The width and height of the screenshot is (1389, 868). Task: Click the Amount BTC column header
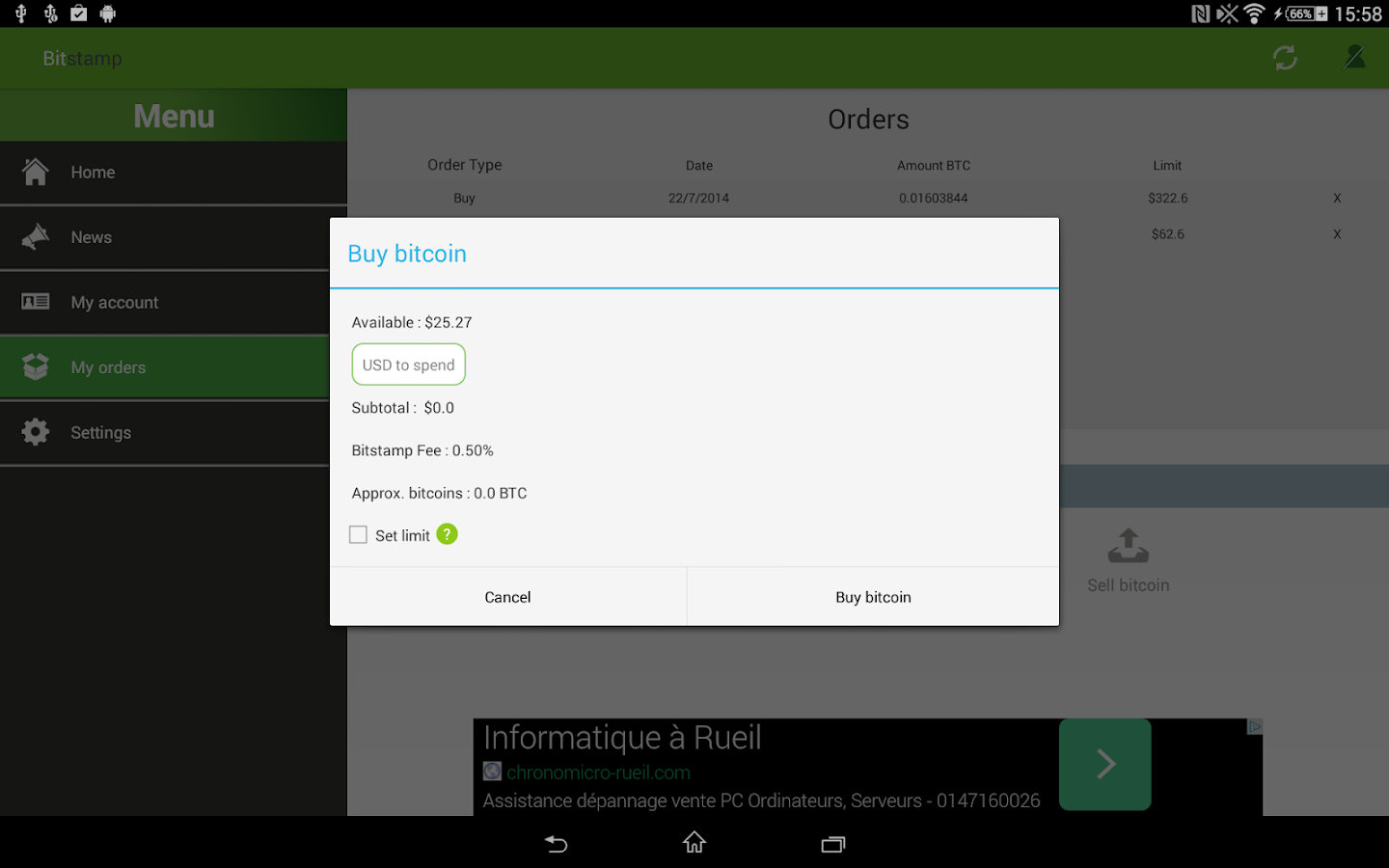click(x=934, y=166)
